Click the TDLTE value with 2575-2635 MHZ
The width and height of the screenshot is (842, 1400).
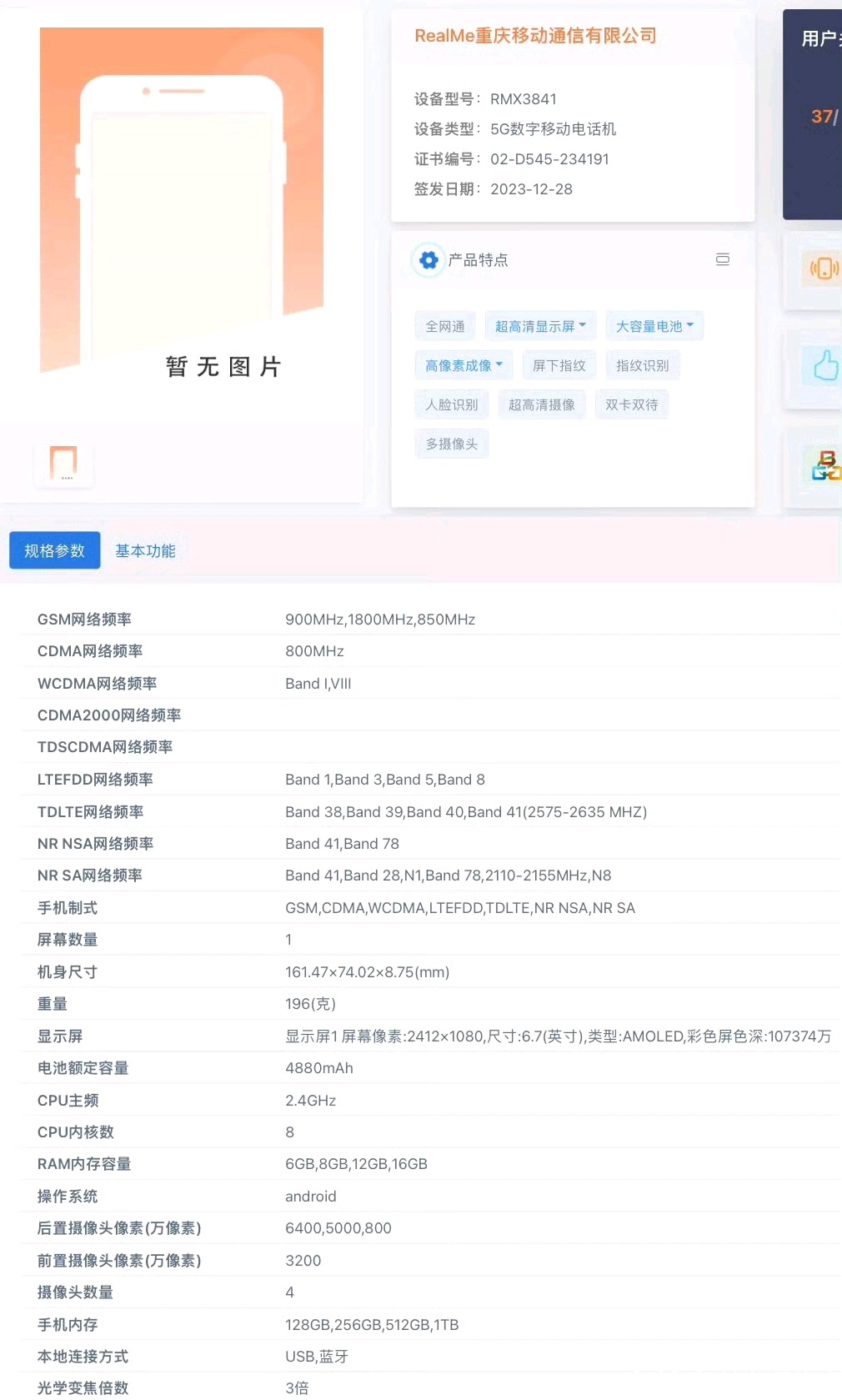466,812
